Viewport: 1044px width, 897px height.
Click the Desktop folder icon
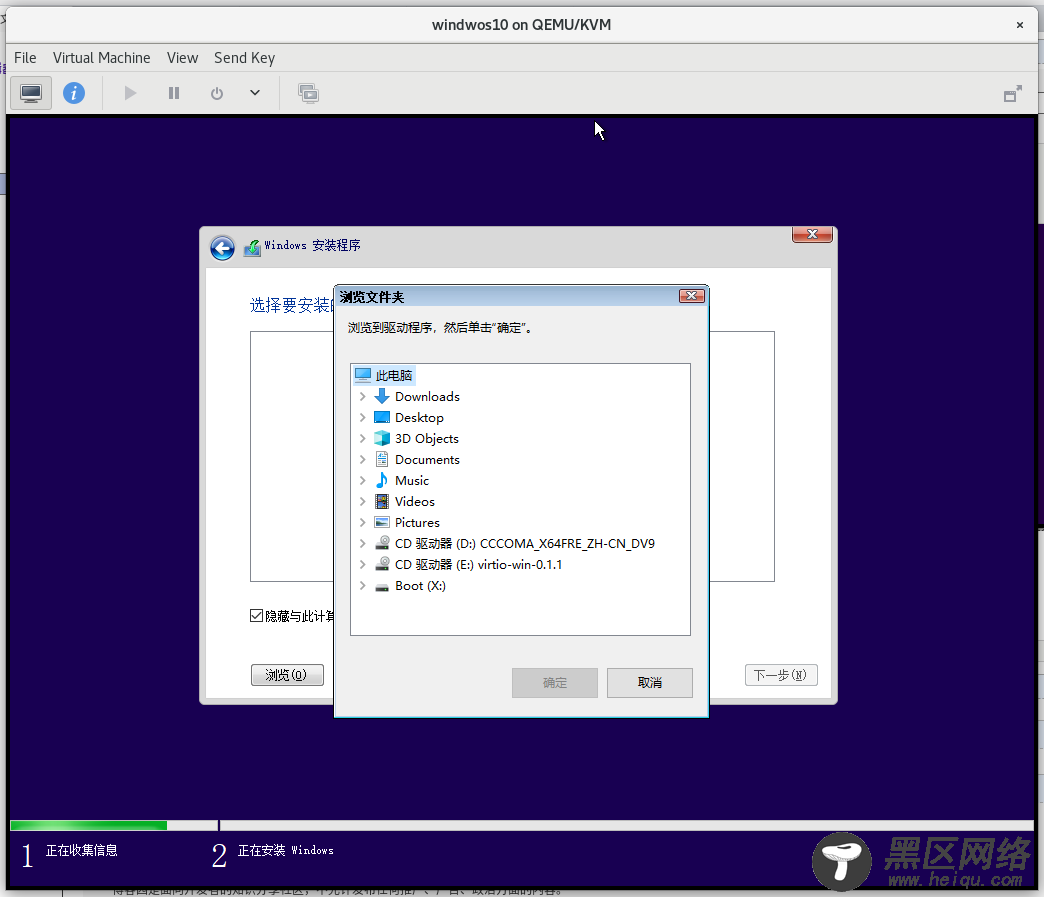[x=382, y=418]
